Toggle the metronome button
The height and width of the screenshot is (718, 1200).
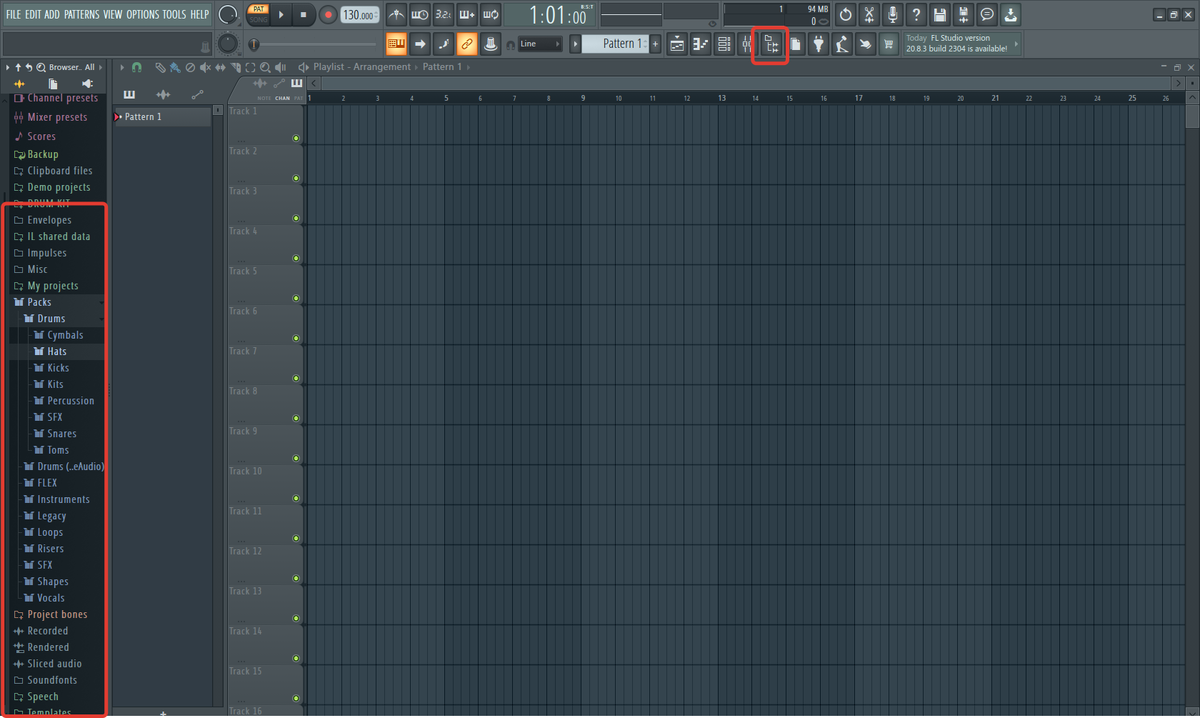pos(396,15)
